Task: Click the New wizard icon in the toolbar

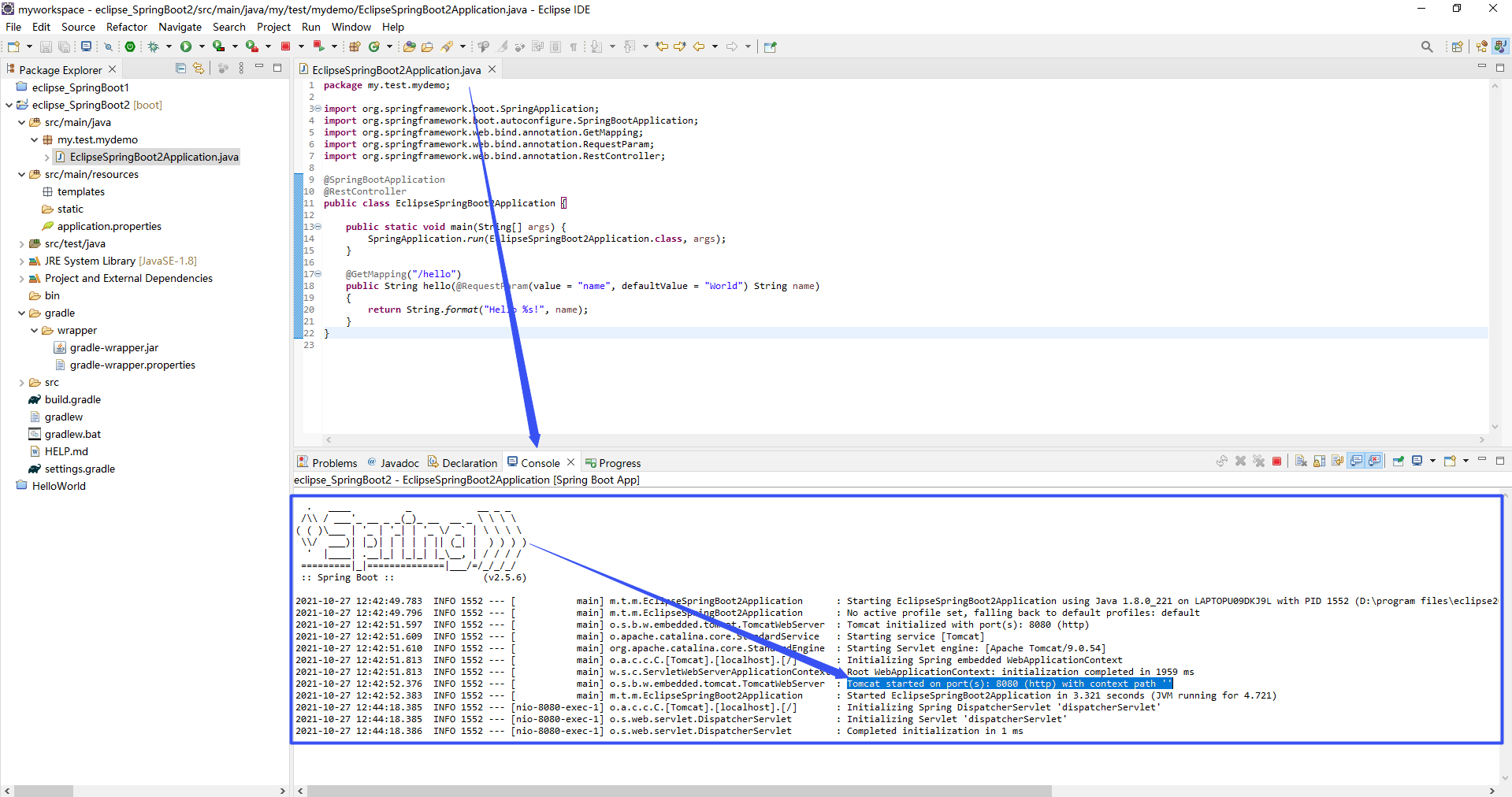Action: tap(13, 46)
